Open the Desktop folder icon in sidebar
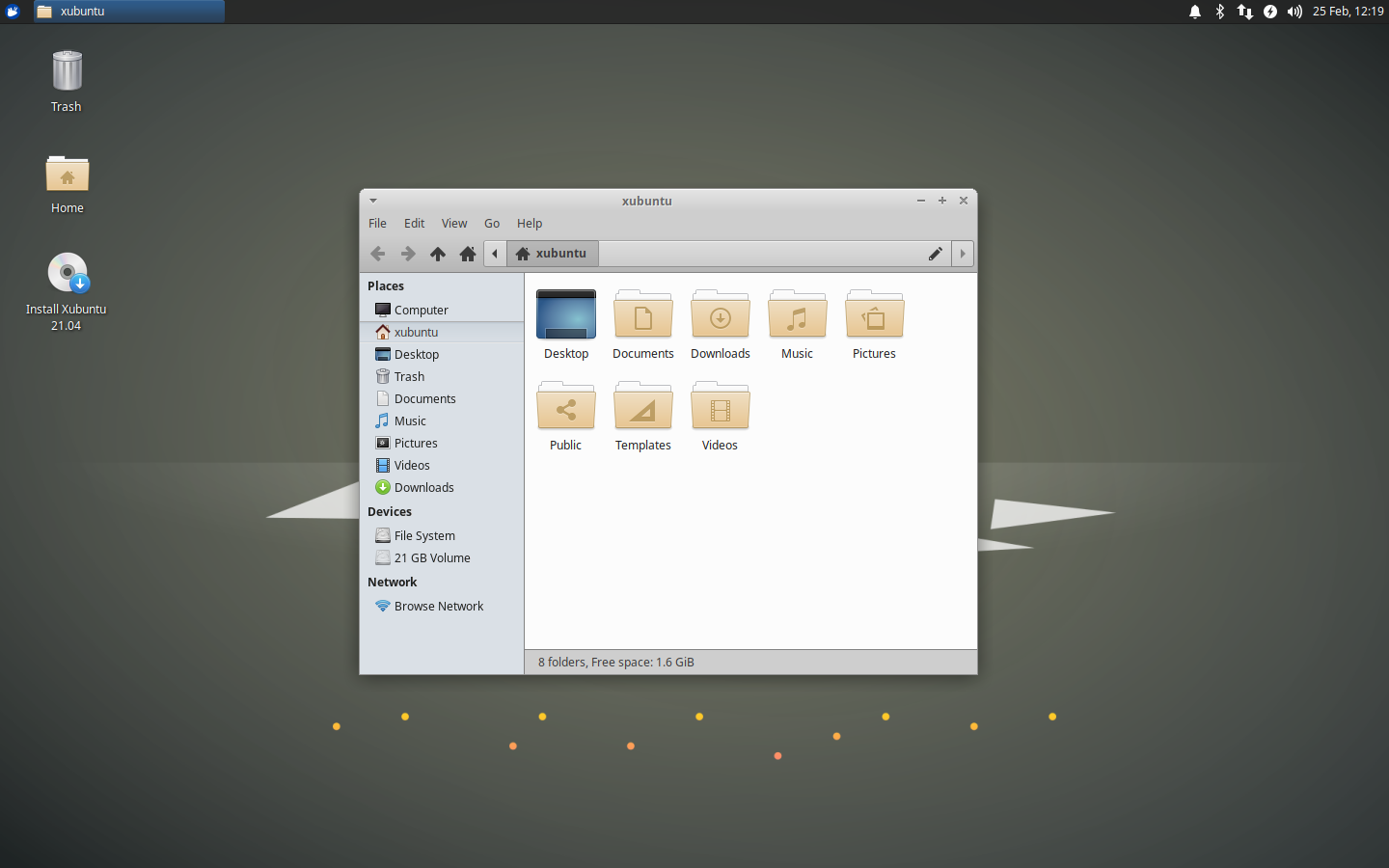This screenshot has width=1389, height=868. (x=417, y=354)
